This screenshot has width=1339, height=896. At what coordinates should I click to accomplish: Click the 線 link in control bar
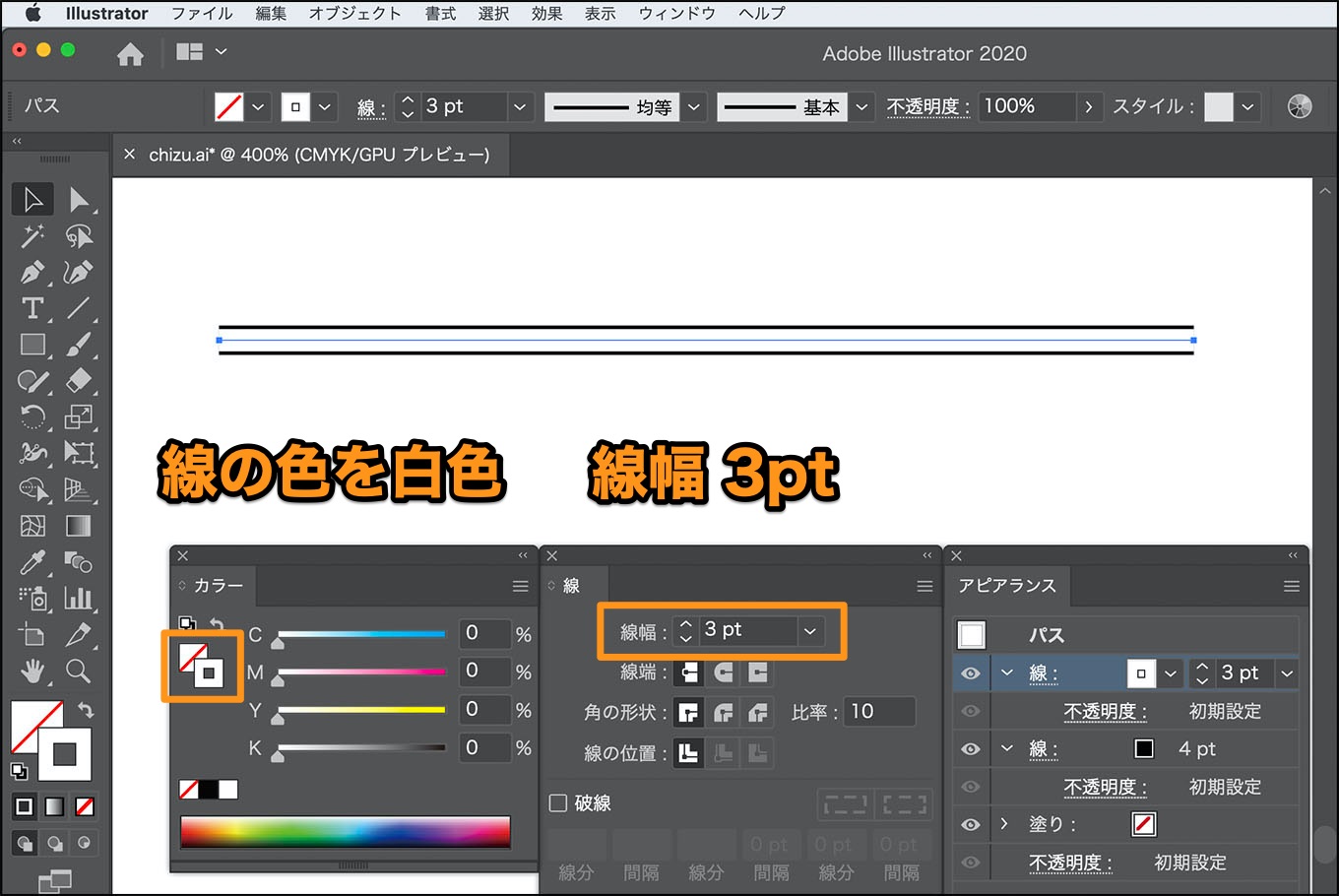370,107
